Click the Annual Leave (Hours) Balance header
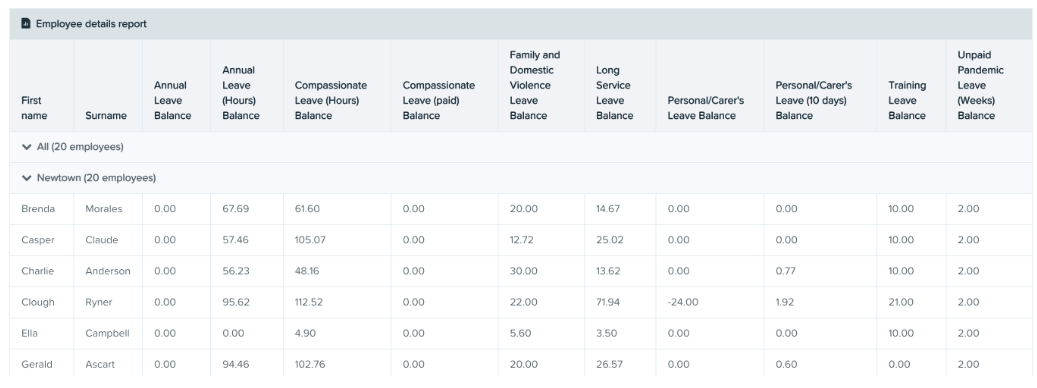Screen dimensions: 1037x388 (x=241, y=93)
